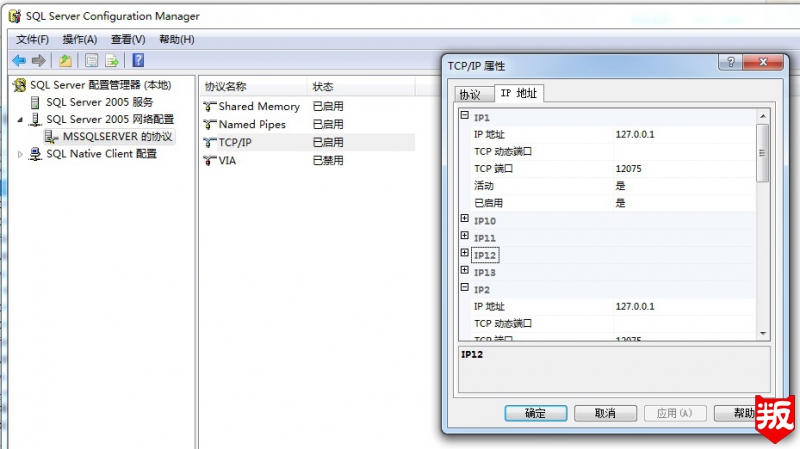Select SQL Server 2005 服务 tree item
800x449 pixels.
pos(99,102)
